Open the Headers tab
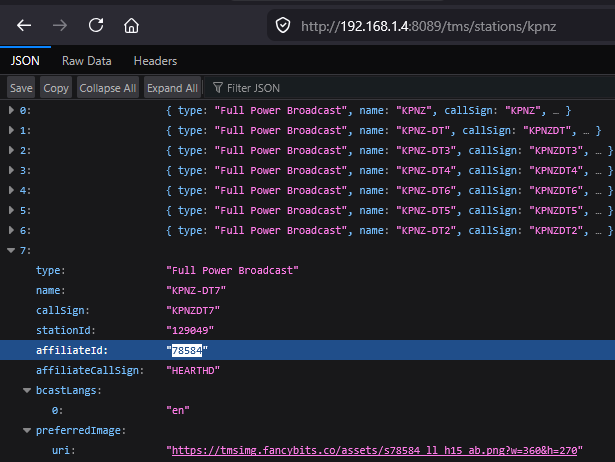Image resolution: width=615 pixels, height=462 pixels. tap(155, 61)
